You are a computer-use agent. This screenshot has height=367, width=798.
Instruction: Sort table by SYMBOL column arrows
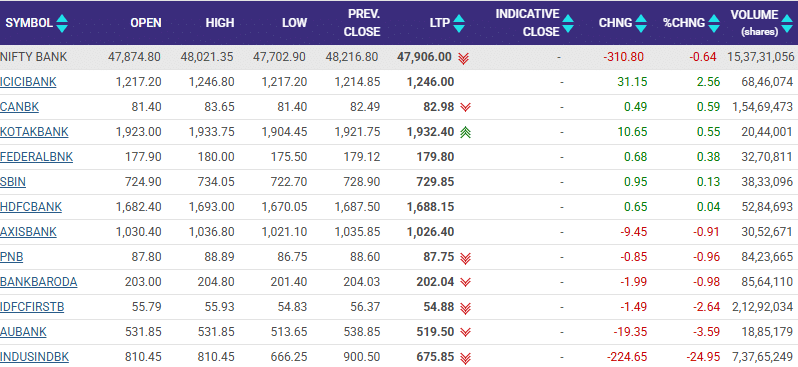[x=62, y=23]
